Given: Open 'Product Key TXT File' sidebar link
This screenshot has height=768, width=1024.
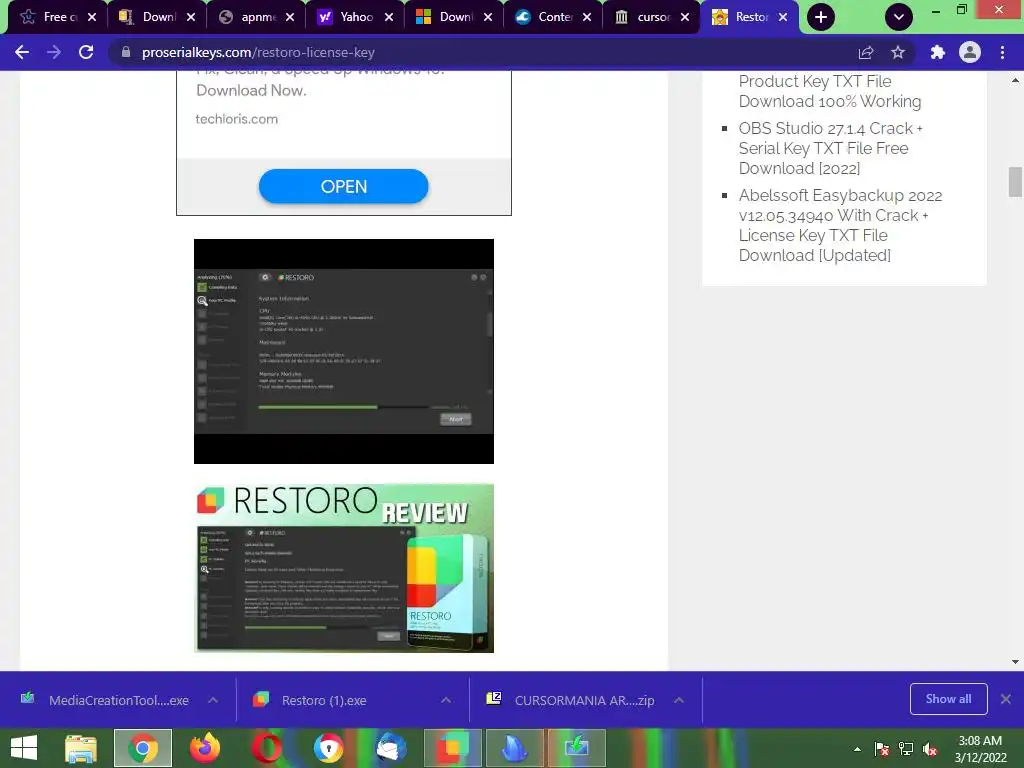Looking at the screenshot, I should coord(829,91).
